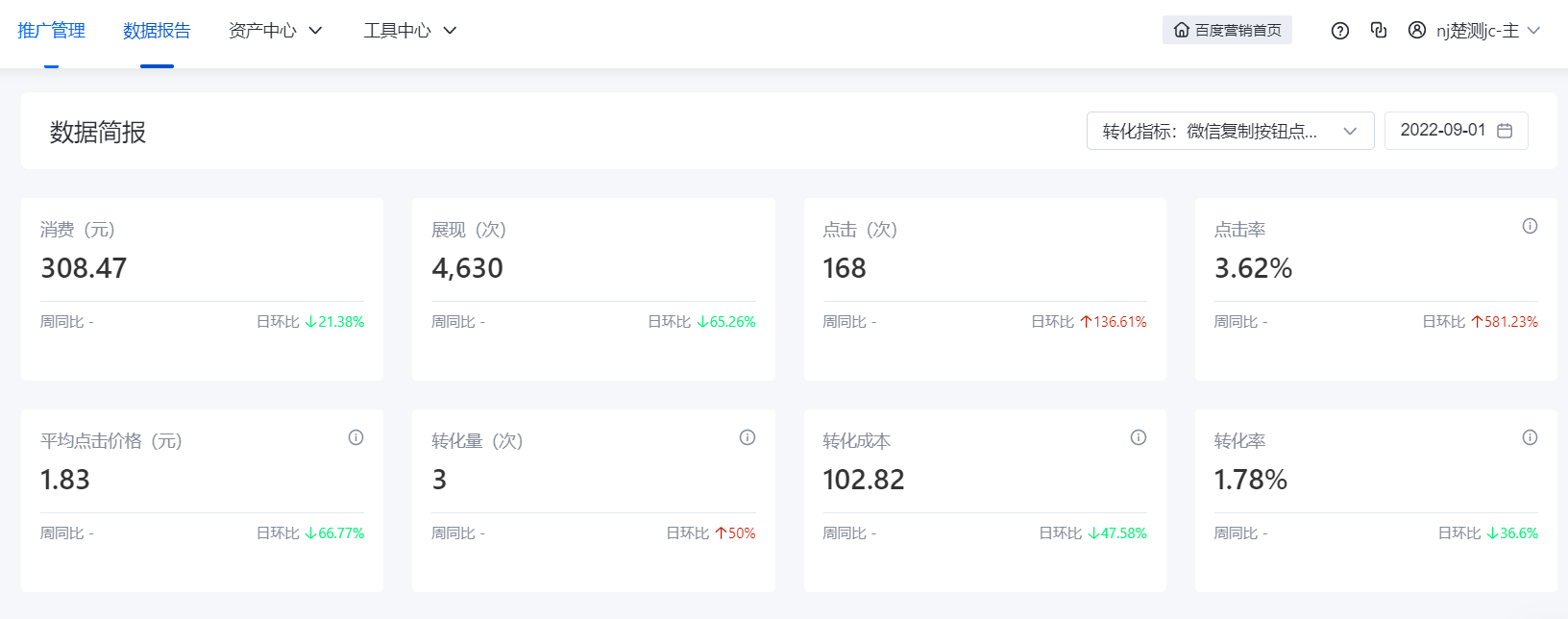Click the 转化量 (次) card label

[478, 441]
